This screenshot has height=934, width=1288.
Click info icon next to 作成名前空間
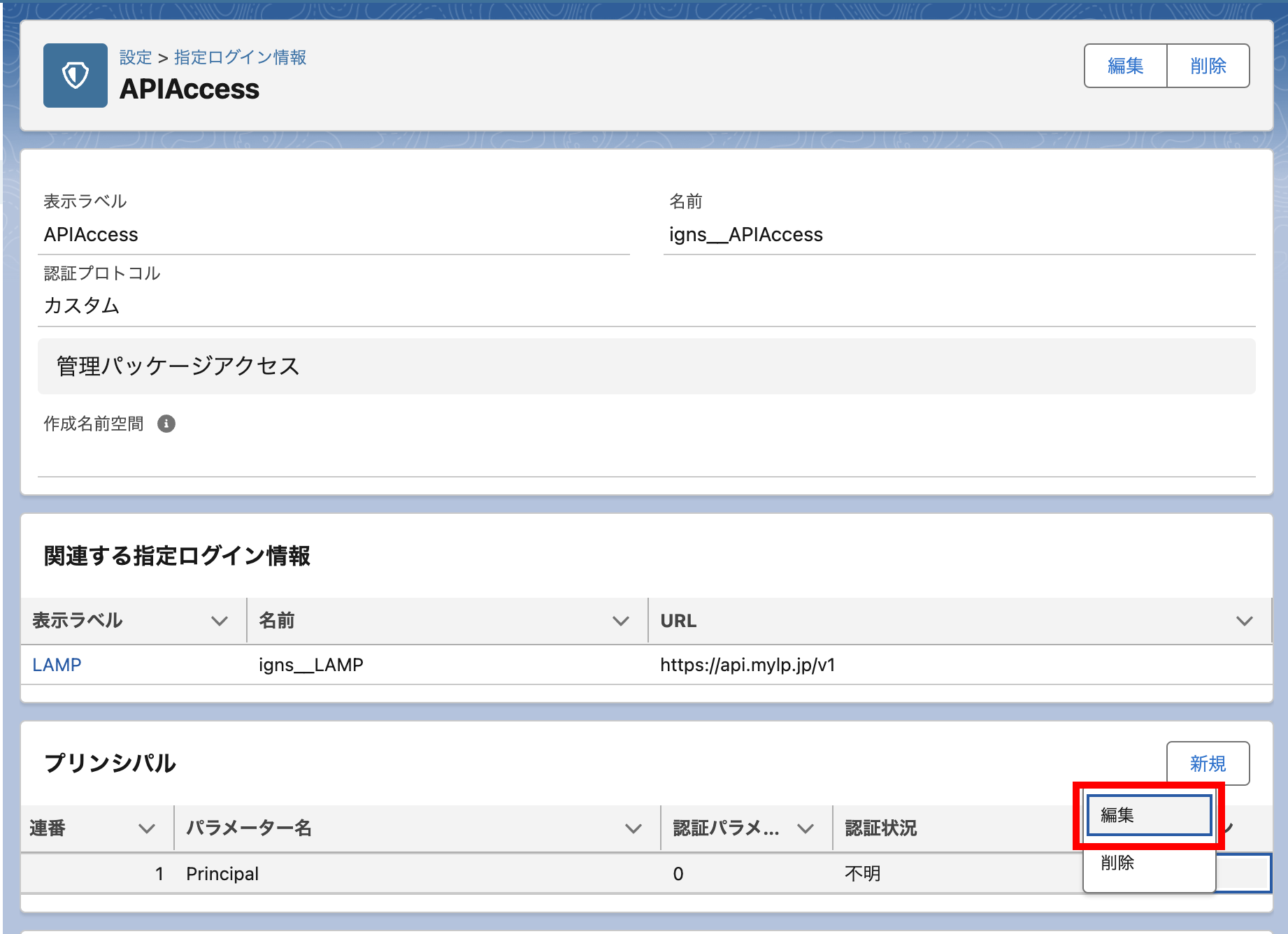[x=166, y=424]
